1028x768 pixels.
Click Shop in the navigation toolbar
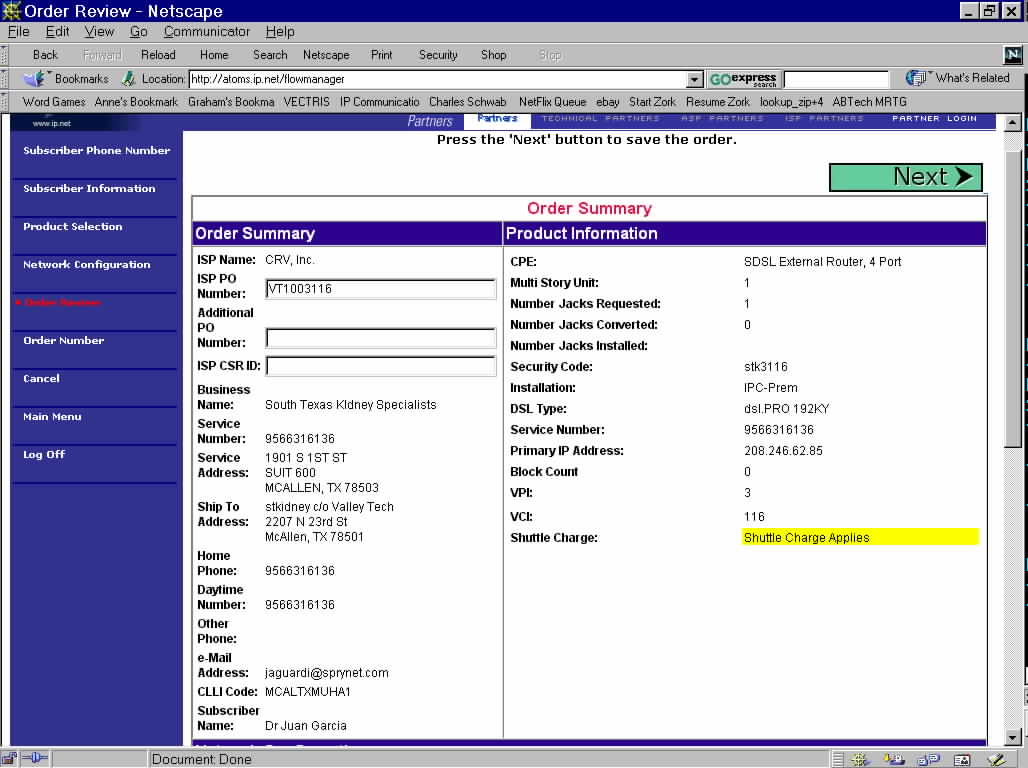click(493, 55)
